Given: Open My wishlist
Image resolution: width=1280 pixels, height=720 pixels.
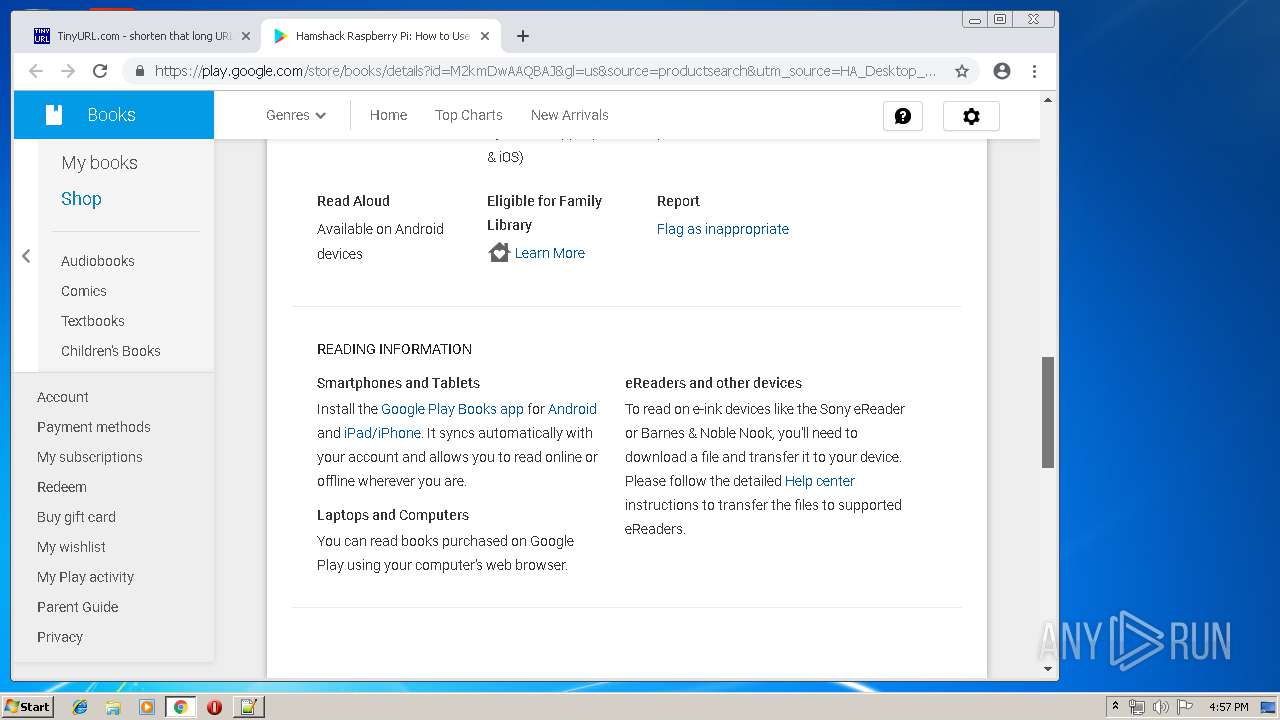Looking at the screenshot, I should click(x=71, y=547).
